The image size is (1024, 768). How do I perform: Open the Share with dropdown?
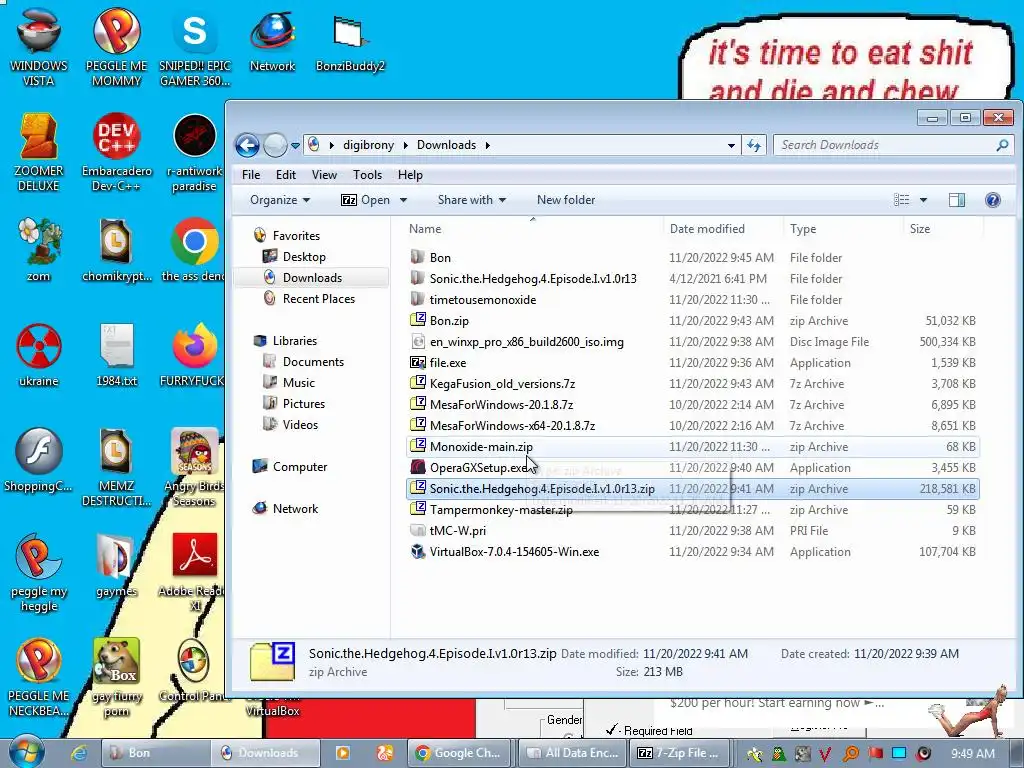point(472,200)
